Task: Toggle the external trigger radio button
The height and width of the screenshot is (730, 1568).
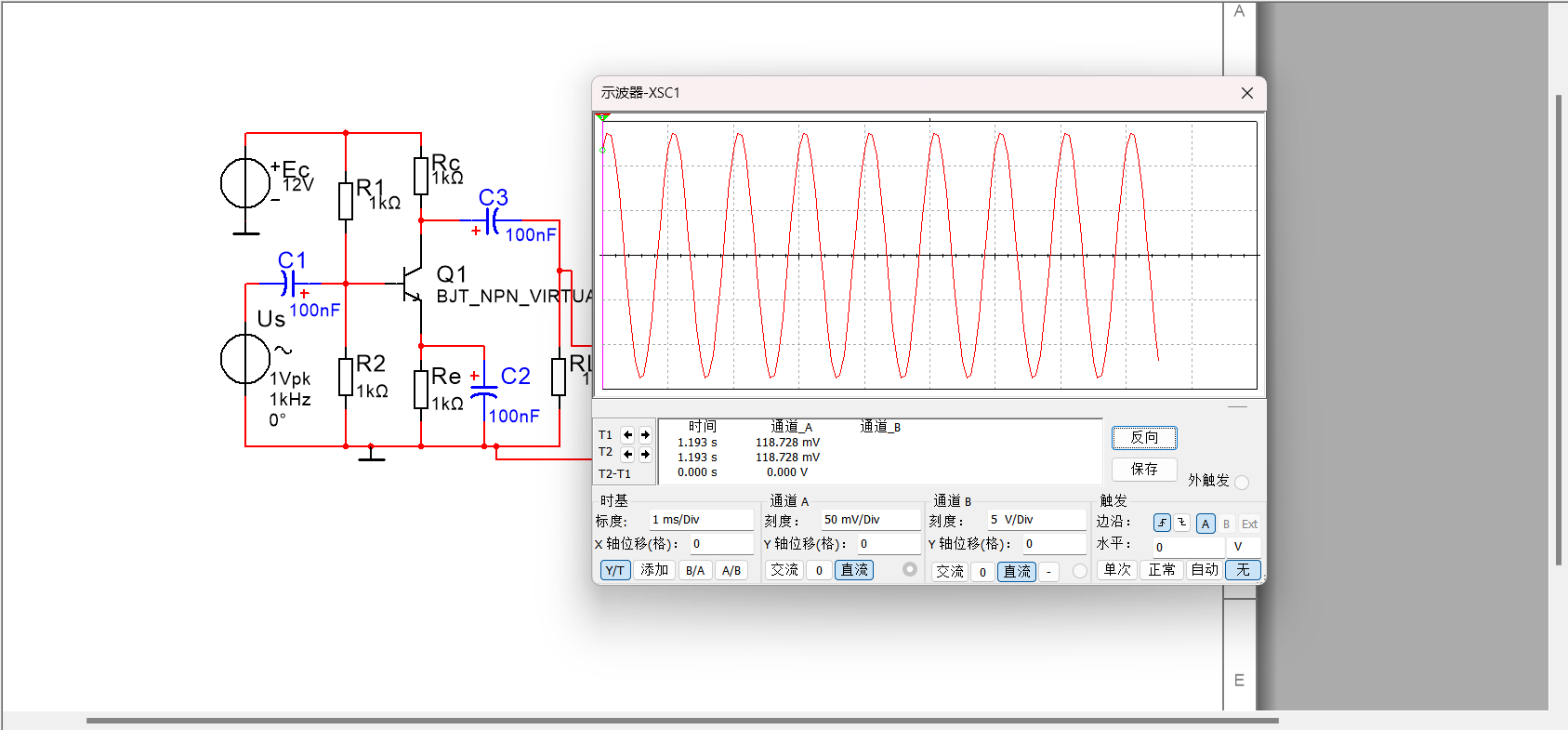Action: pos(1242,482)
